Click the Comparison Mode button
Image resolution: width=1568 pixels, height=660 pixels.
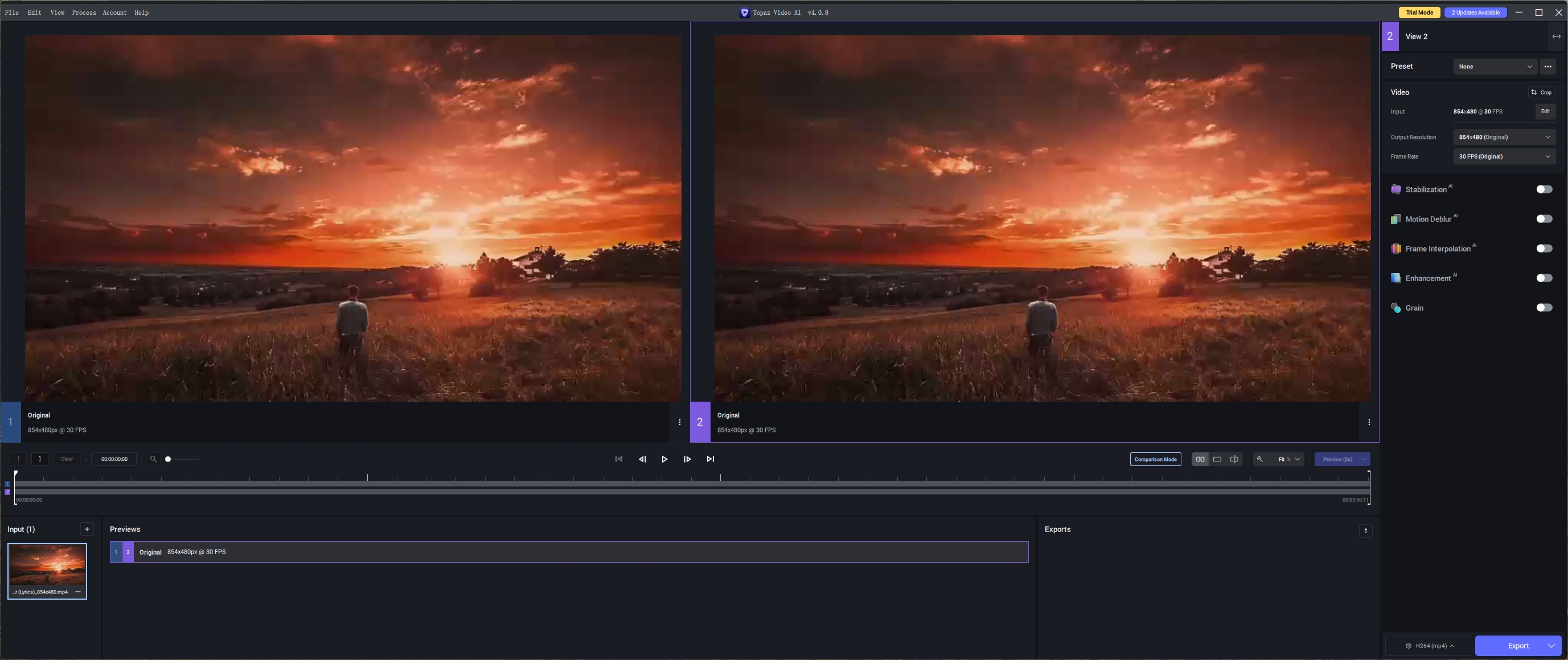(x=1155, y=459)
